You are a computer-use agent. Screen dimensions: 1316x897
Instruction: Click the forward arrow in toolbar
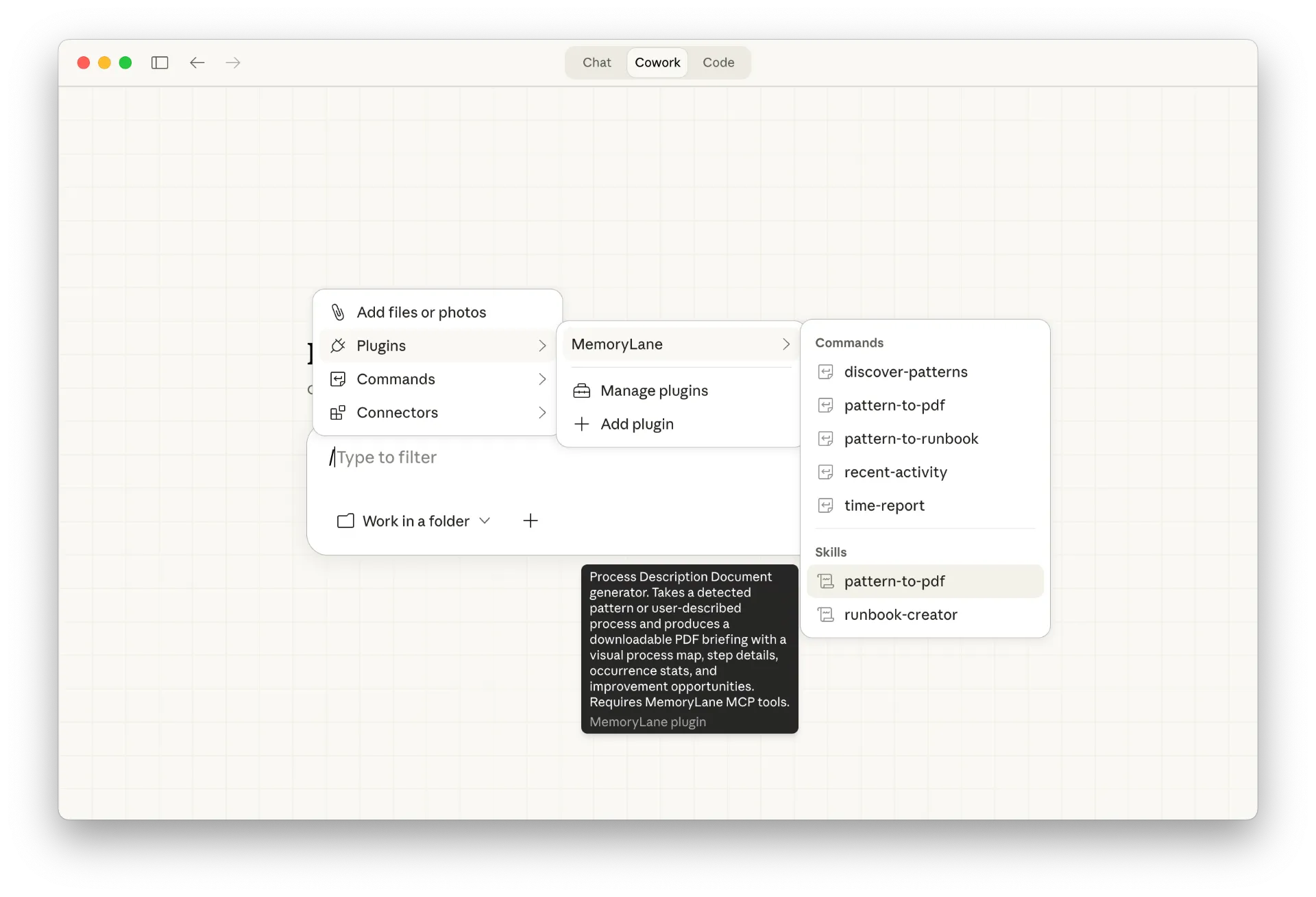point(233,62)
